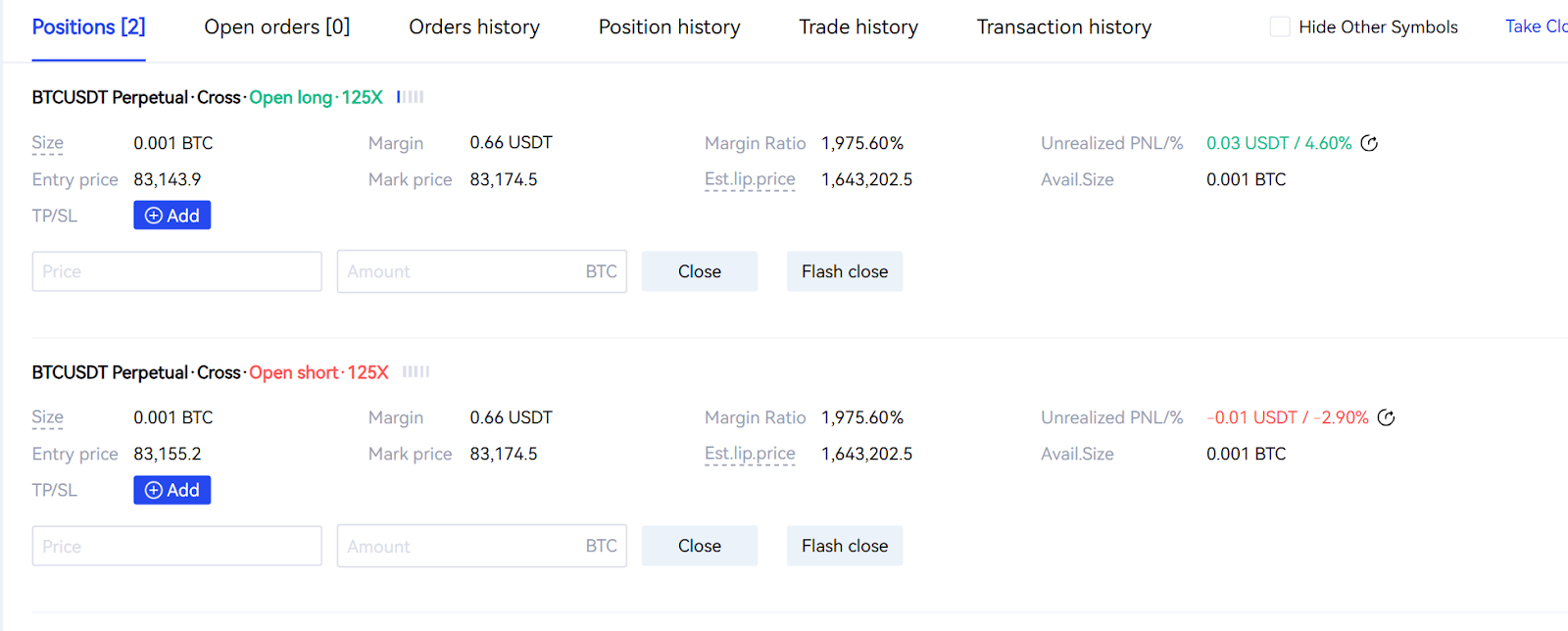Click the long position PNL refresh icon
The height and width of the screenshot is (631, 1568).
[x=1369, y=143]
